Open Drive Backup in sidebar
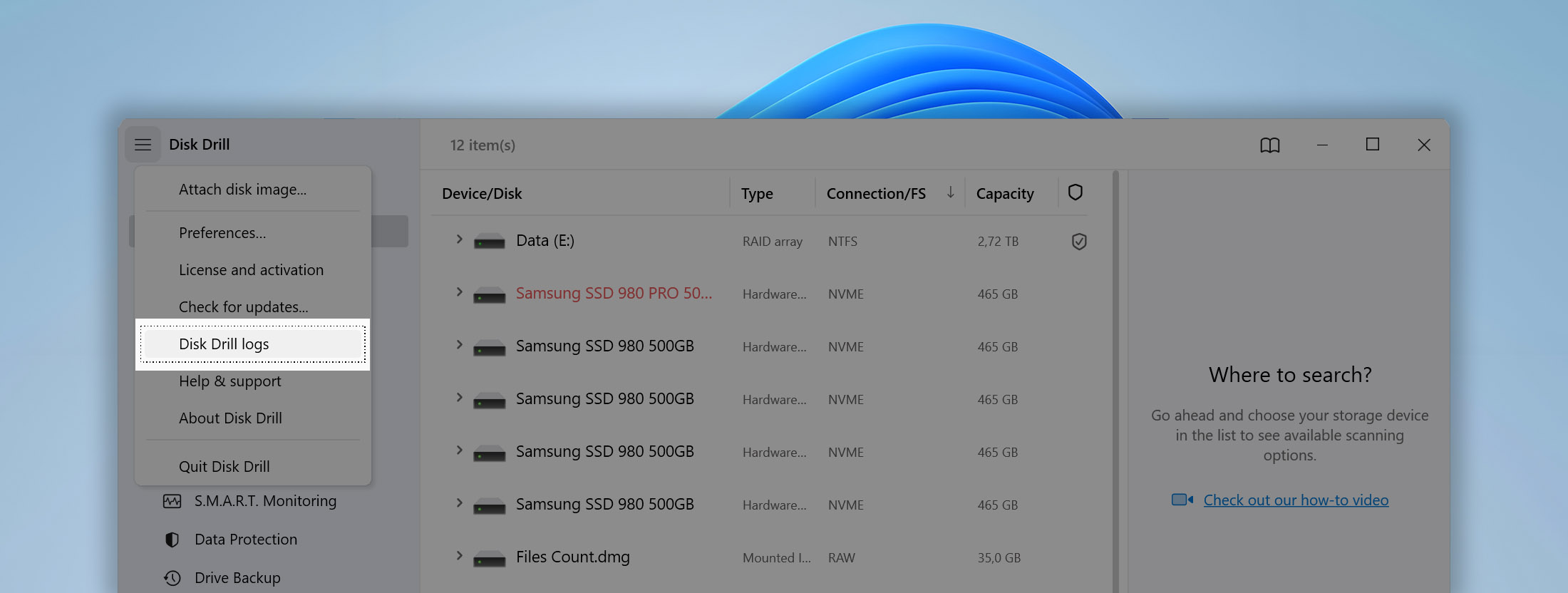 [x=237, y=578]
